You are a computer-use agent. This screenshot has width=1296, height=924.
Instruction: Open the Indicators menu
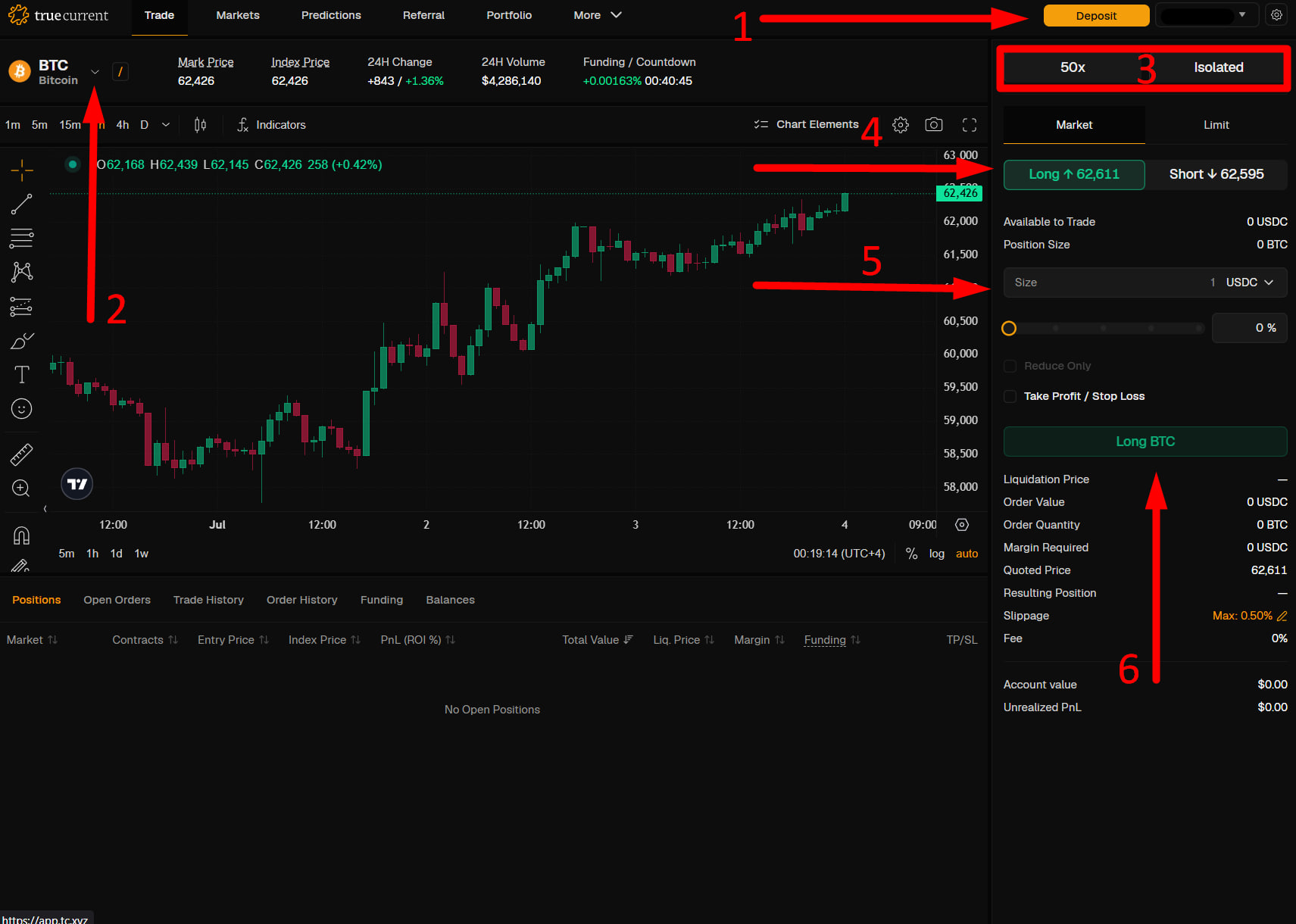point(271,125)
